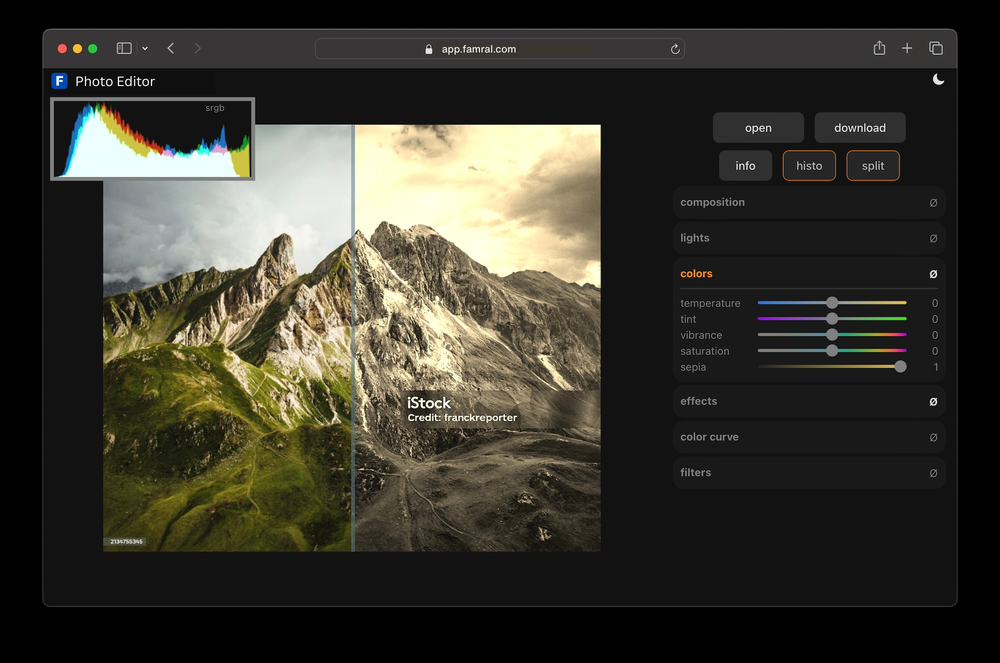Reset all colors settings using the Ø icon
Screen dimensions: 1000x663
pos(934,273)
